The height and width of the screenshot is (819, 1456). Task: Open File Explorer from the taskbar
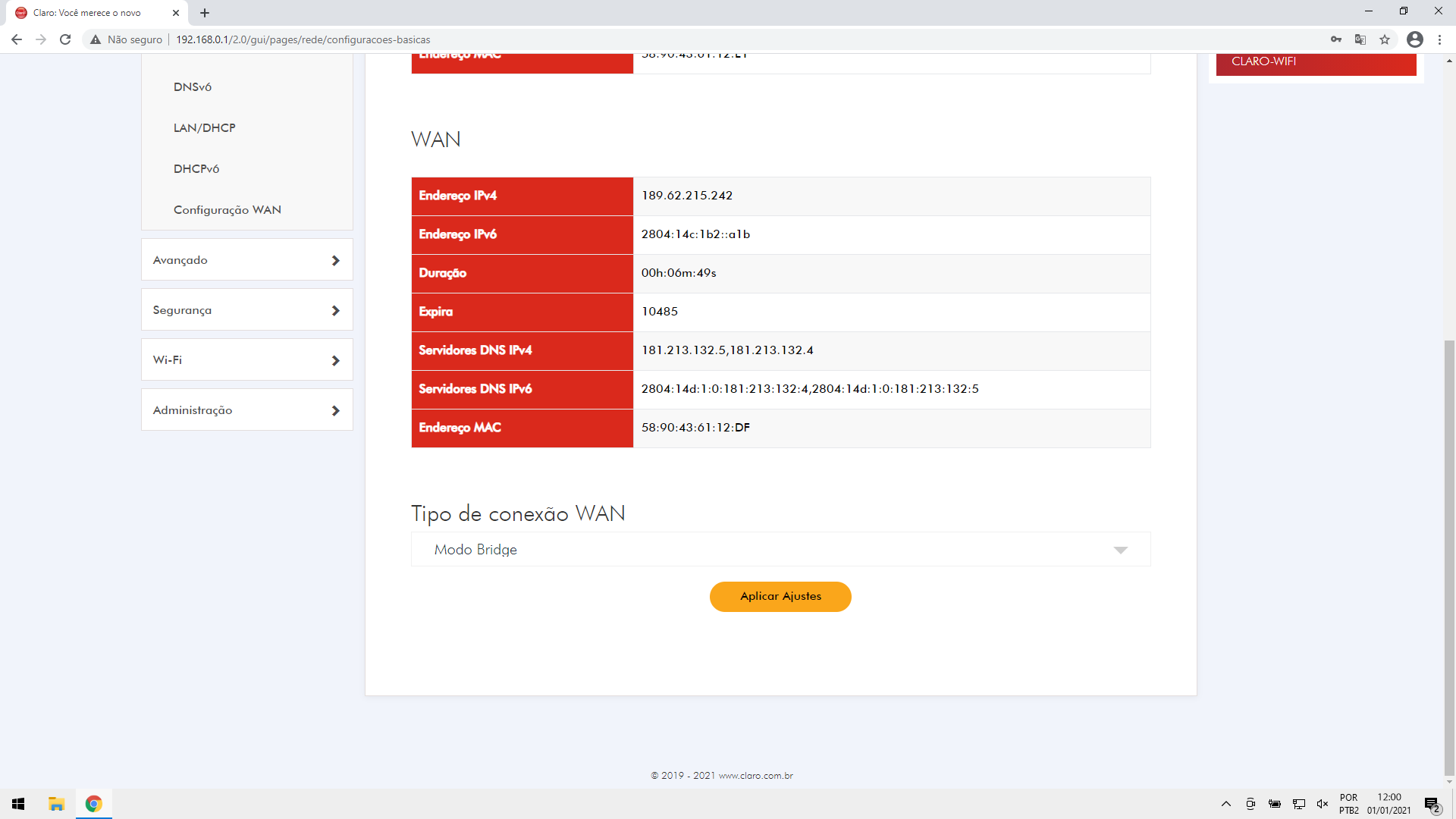tap(56, 804)
